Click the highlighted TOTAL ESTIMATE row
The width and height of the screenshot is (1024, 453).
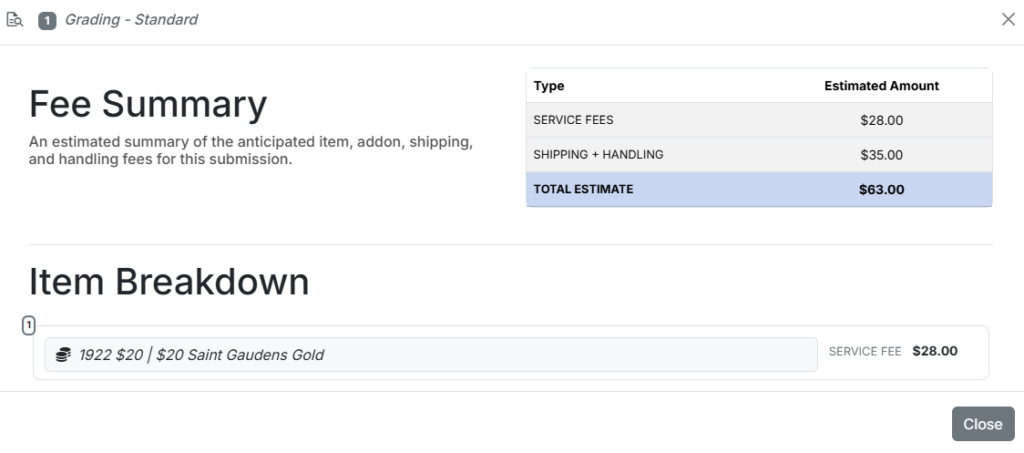(x=759, y=189)
